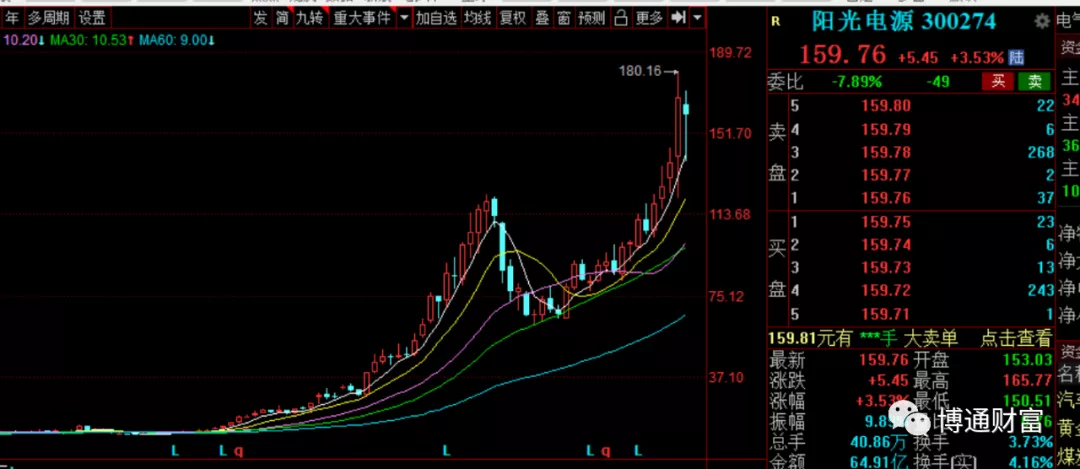Click 加自选 to add to watchlist

(x=436, y=18)
